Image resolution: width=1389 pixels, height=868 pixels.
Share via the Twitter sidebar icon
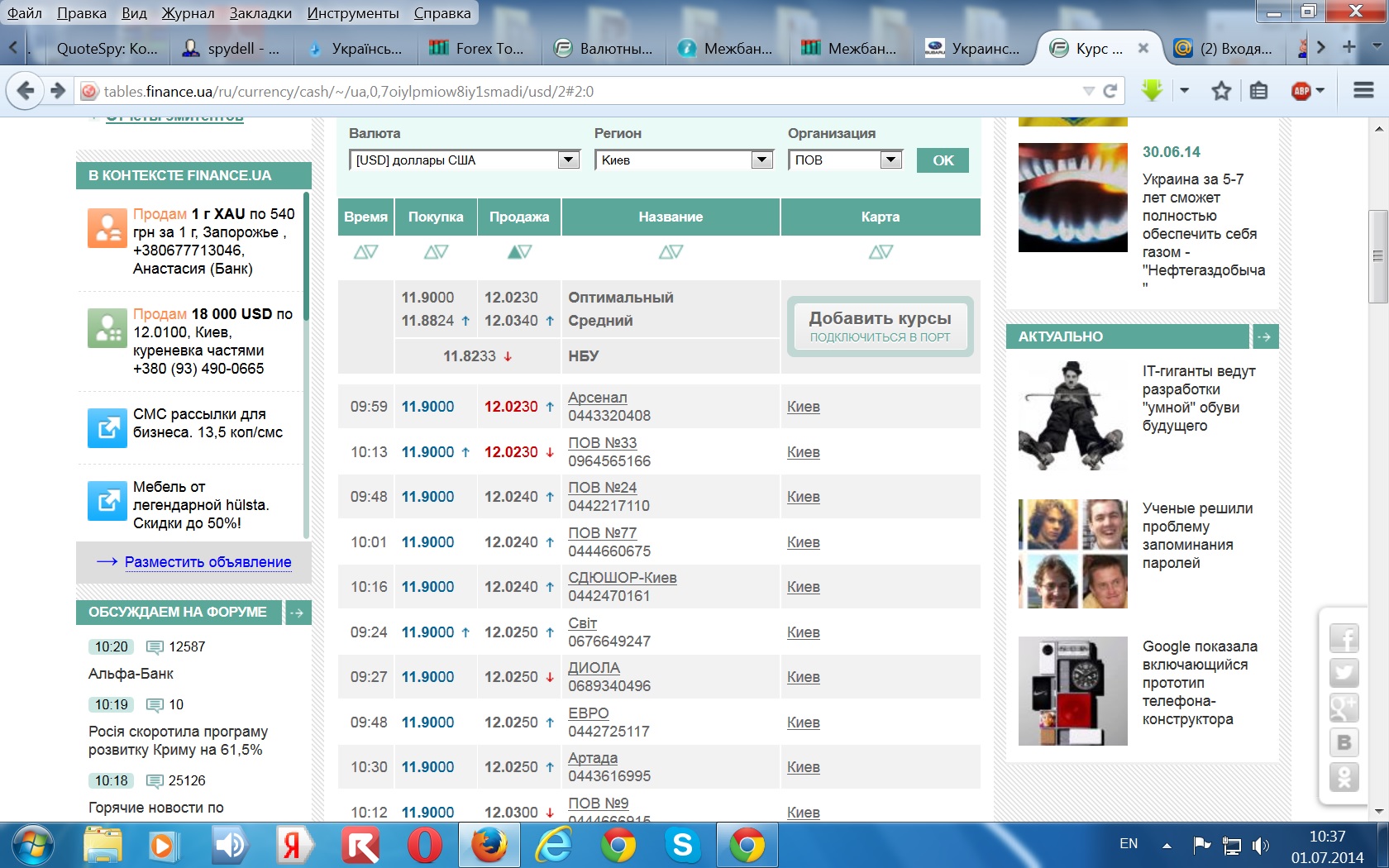(1344, 673)
